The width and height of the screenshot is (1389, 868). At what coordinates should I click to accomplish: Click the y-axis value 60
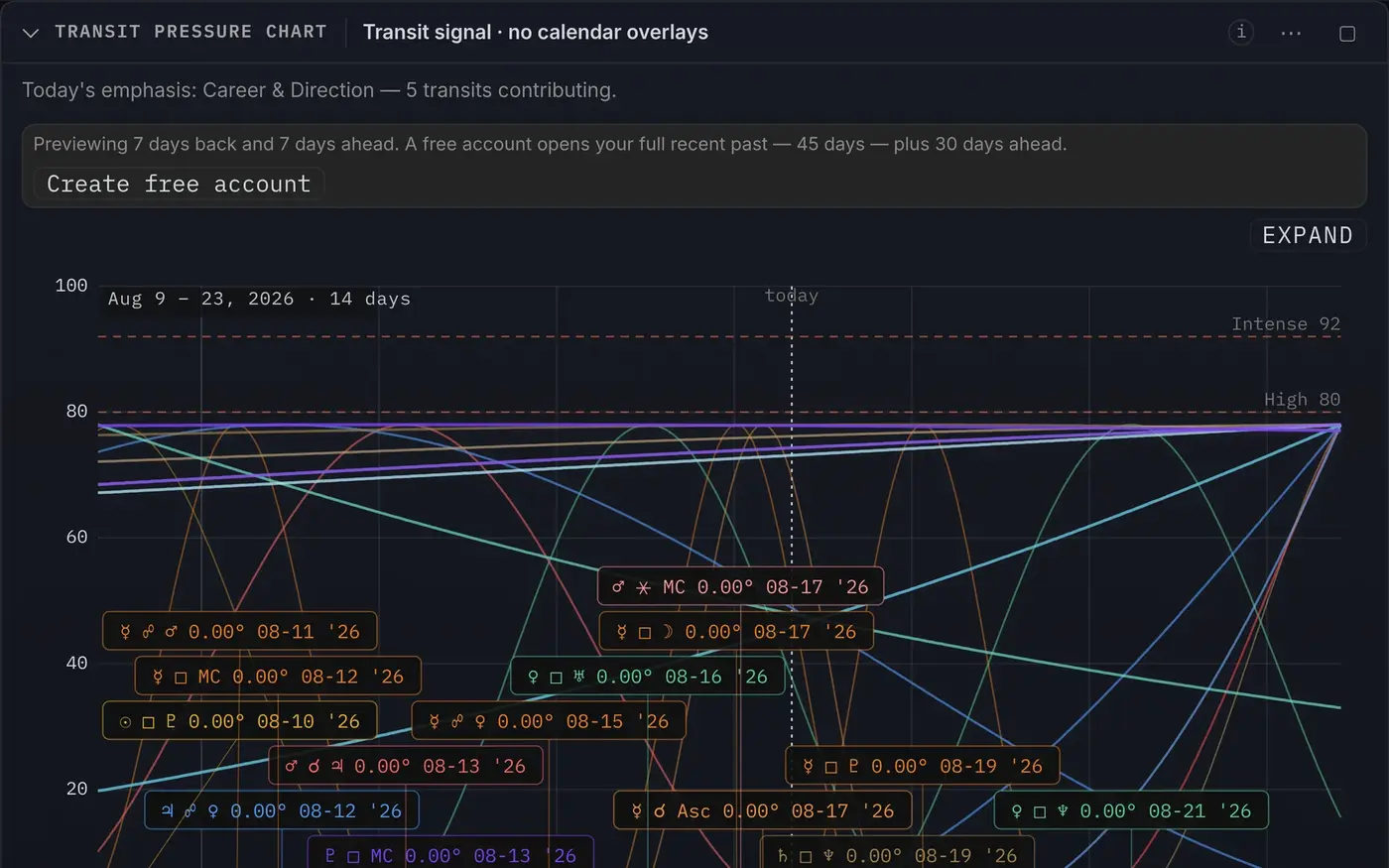76,537
